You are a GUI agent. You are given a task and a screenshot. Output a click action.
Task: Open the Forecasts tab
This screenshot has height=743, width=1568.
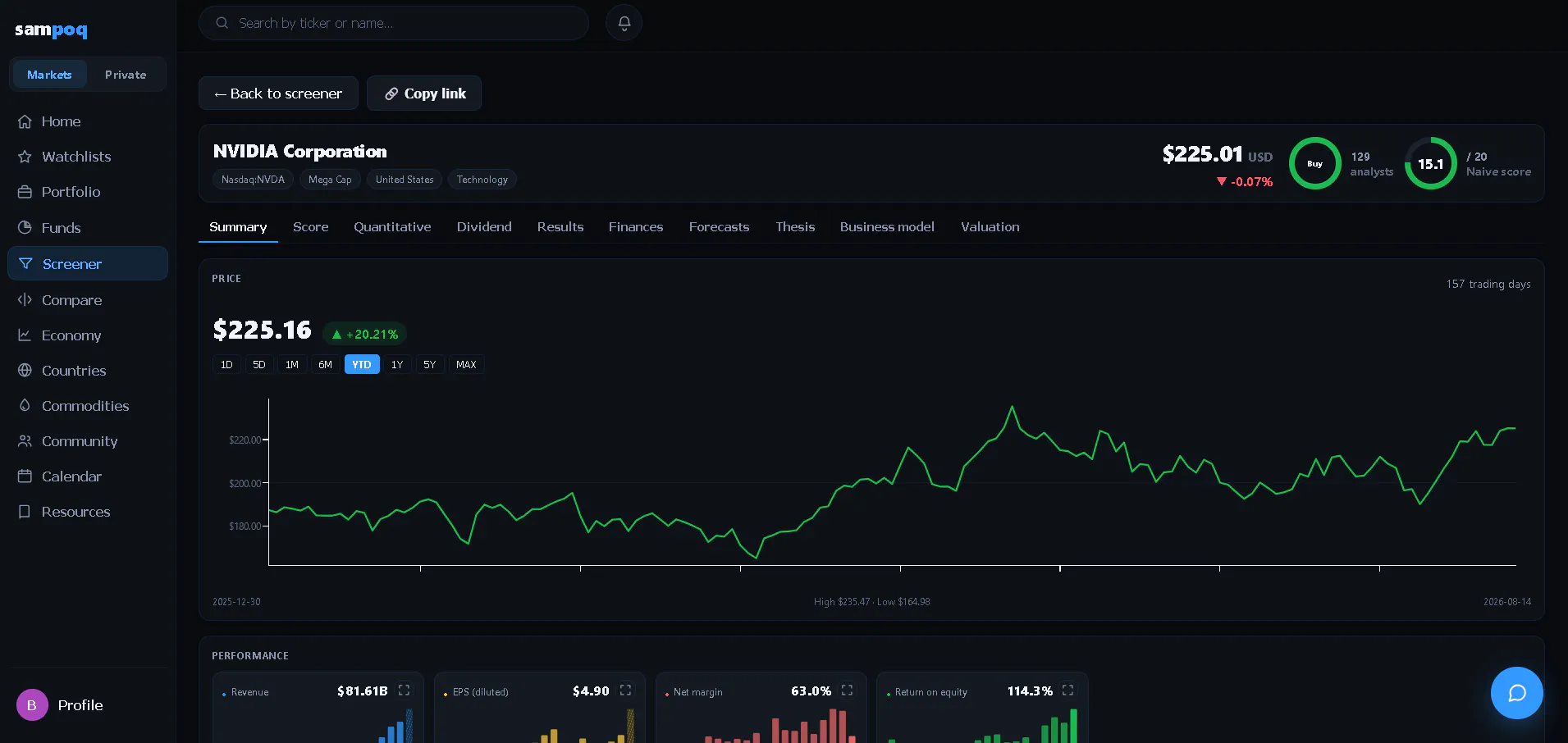tap(720, 227)
